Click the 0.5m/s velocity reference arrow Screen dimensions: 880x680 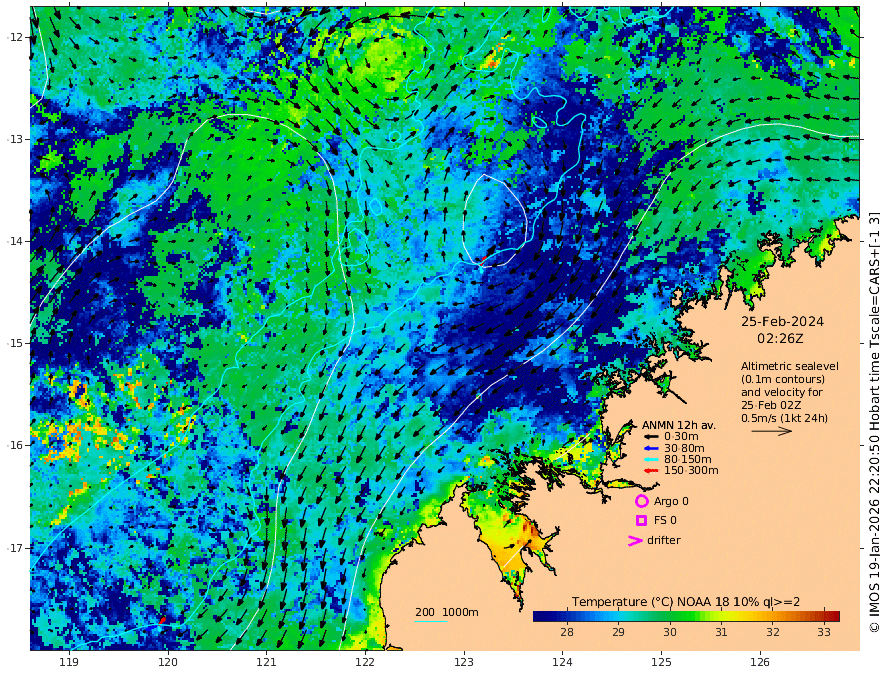771,431
